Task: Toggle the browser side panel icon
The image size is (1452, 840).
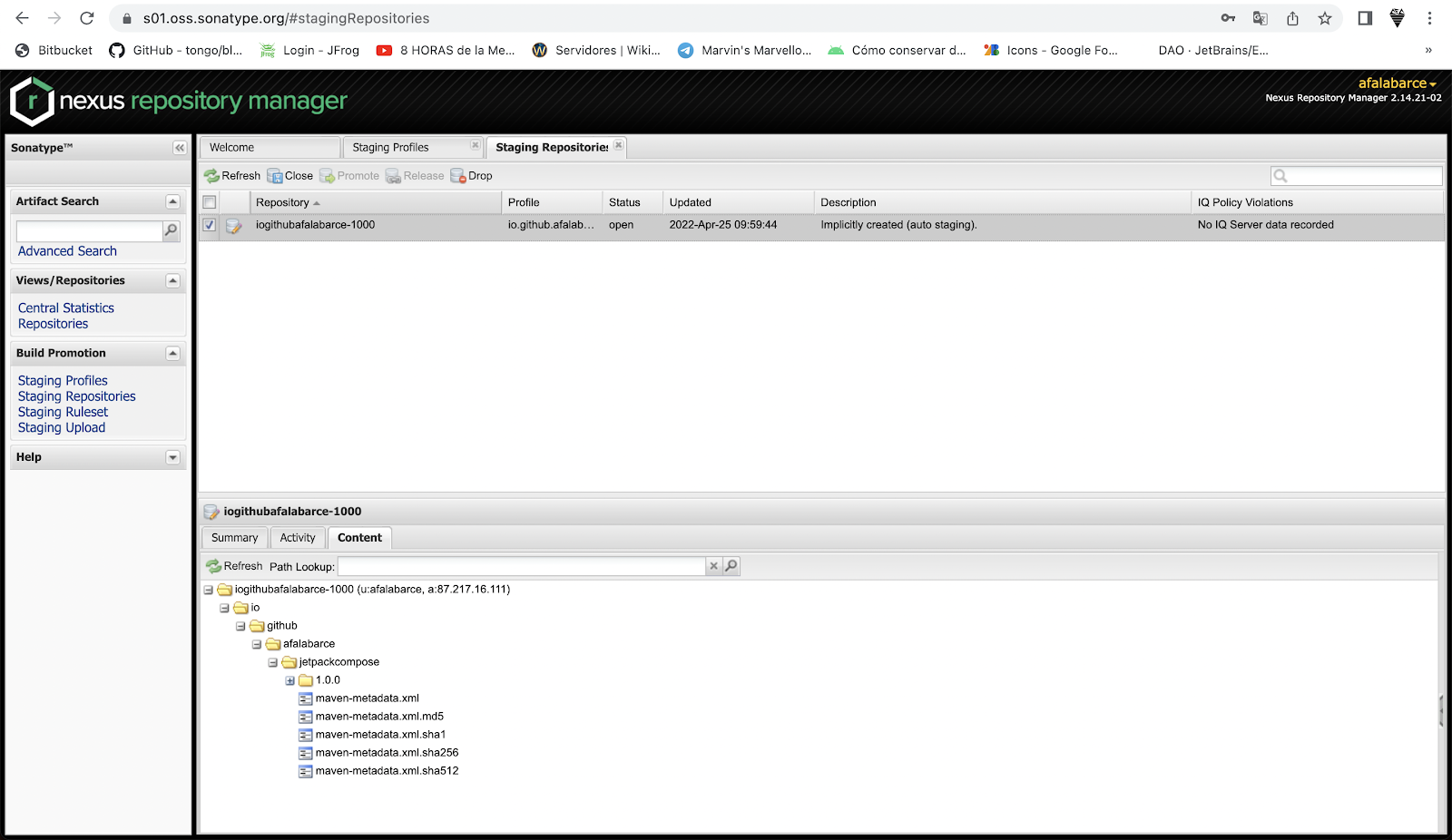Action: (x=1365, y=18)
